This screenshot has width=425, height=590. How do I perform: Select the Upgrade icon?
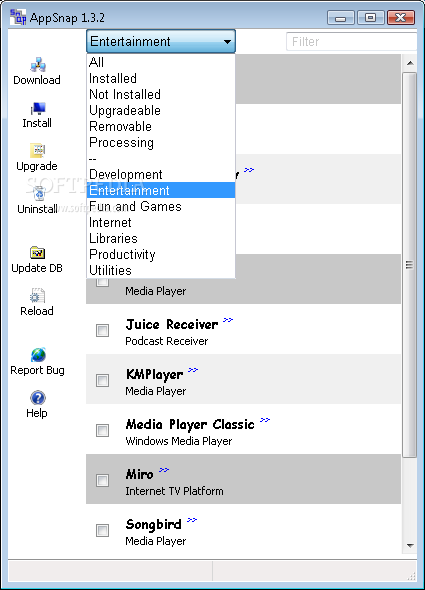pos(38,151)
